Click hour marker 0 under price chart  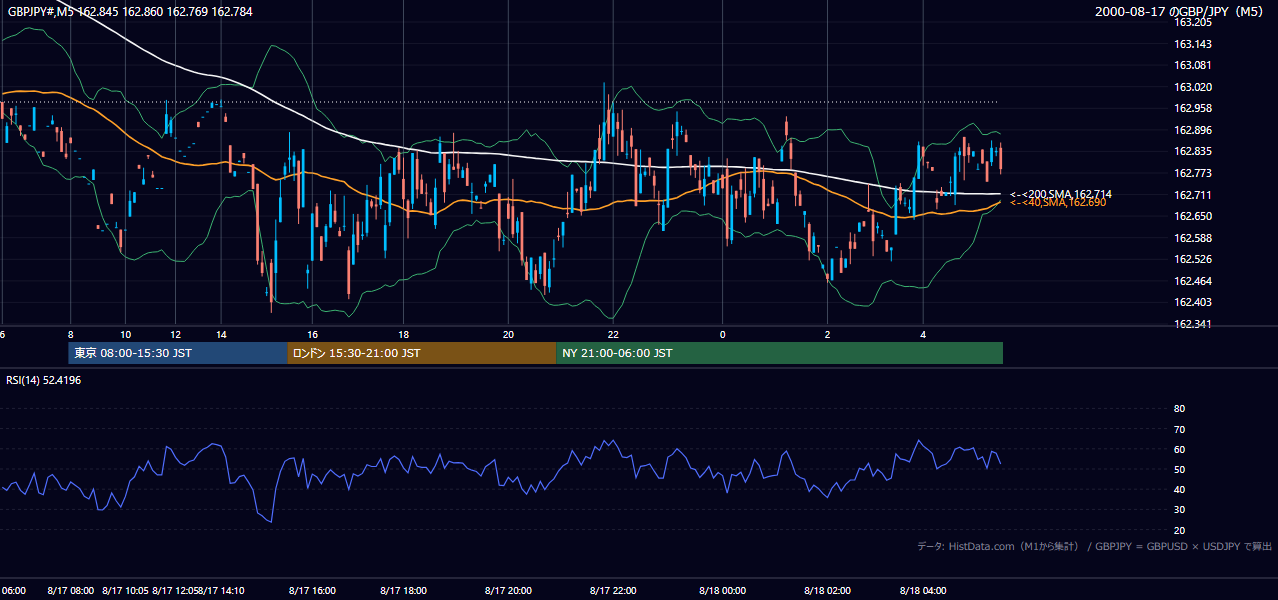click(x=723, y=334)
